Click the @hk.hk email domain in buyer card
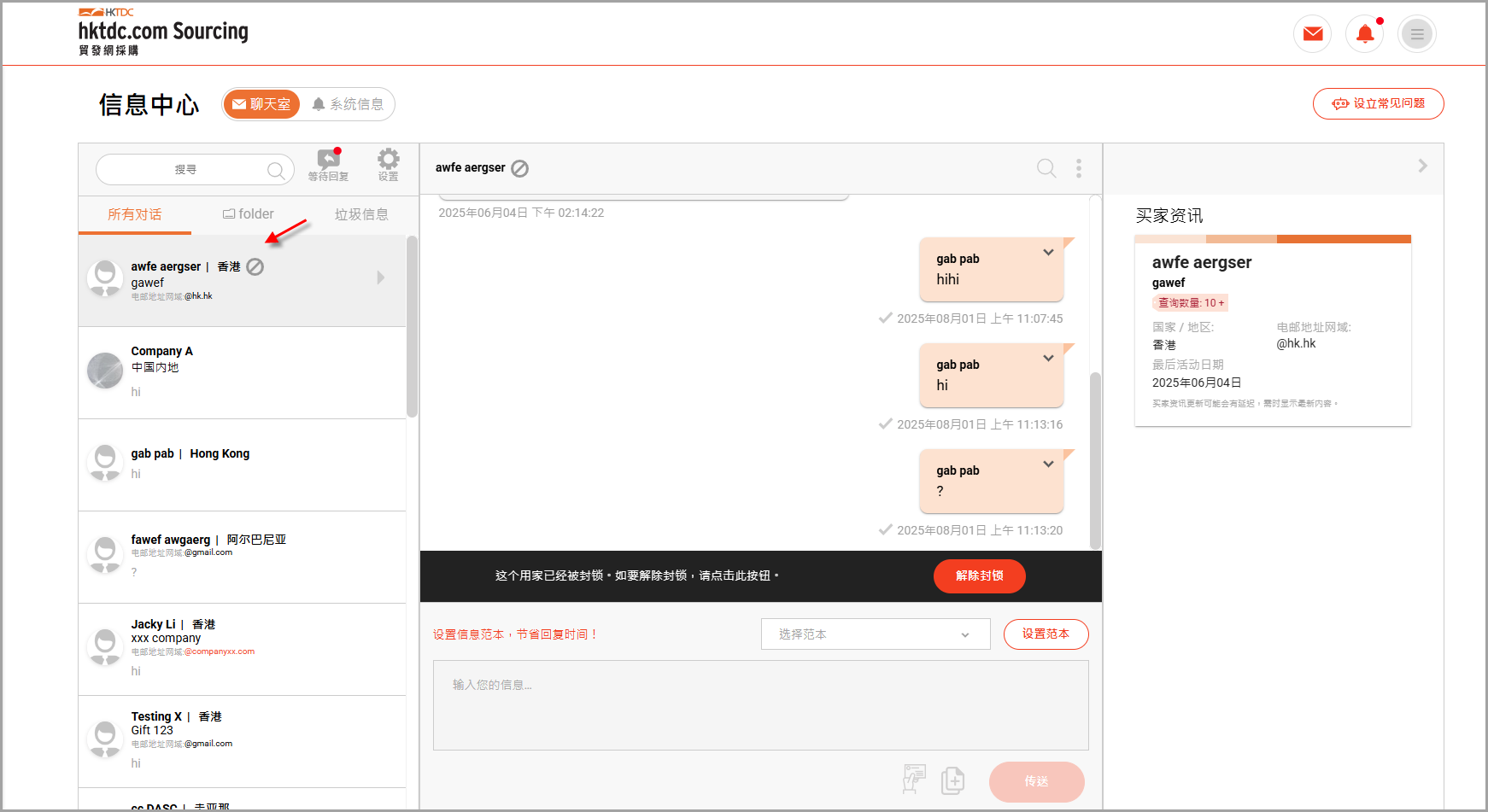The width and height of the screenshot is (1488, 812). tap(1296, 344)
